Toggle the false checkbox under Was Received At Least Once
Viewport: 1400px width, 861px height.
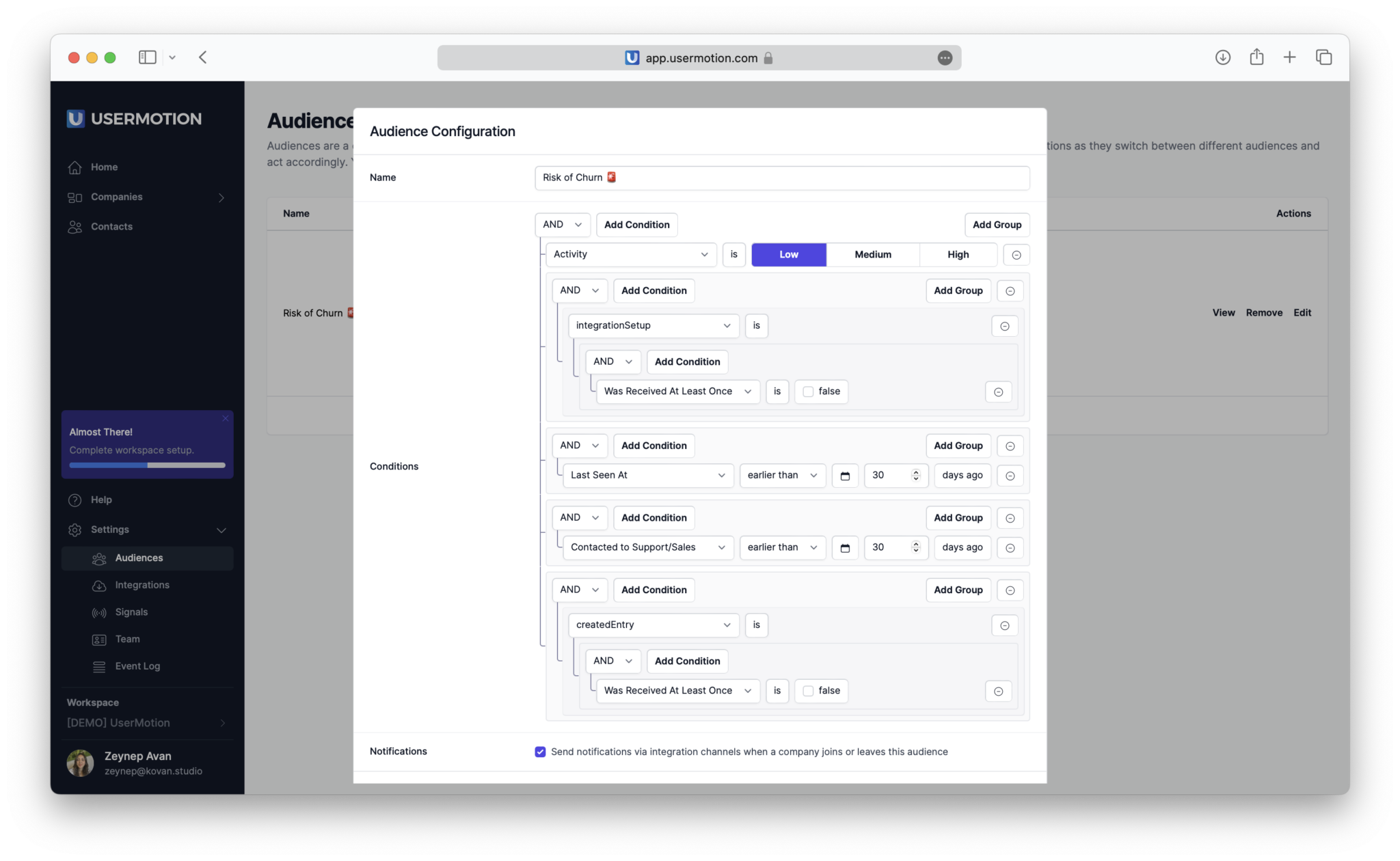point(808,391)
